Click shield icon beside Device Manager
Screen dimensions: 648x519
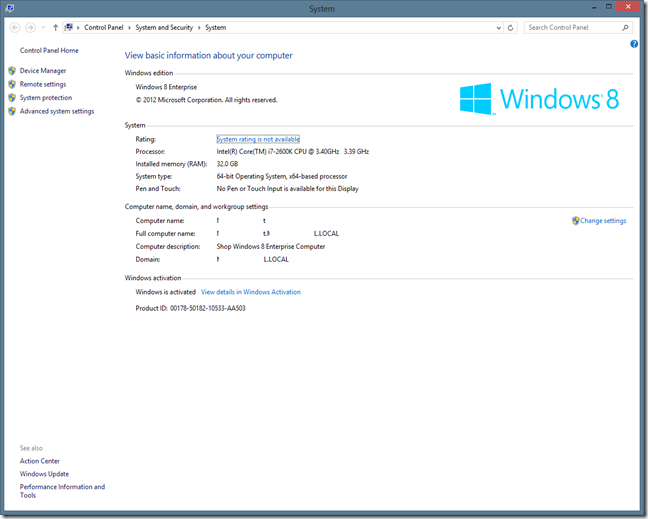click(12, 71)
